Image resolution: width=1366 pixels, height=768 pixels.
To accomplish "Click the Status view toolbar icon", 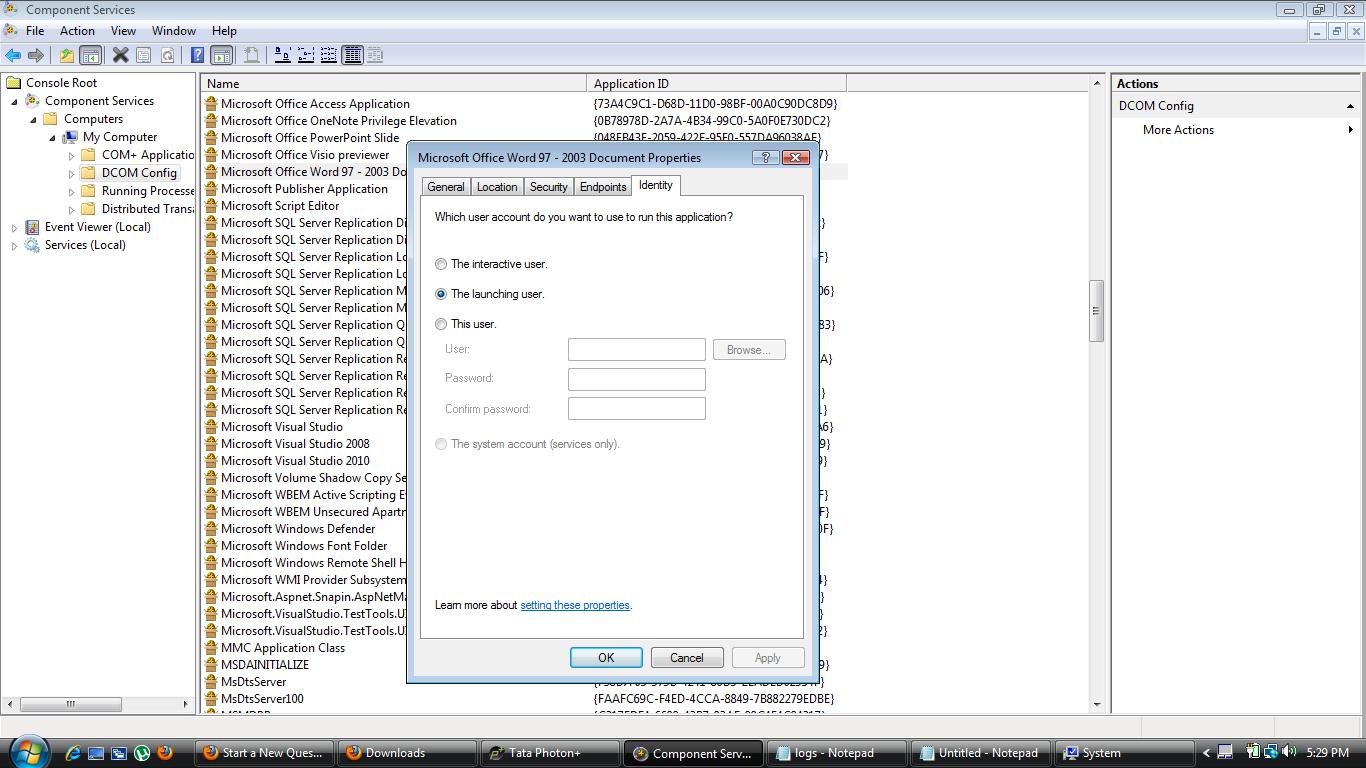I will click(x=376, y=56).
